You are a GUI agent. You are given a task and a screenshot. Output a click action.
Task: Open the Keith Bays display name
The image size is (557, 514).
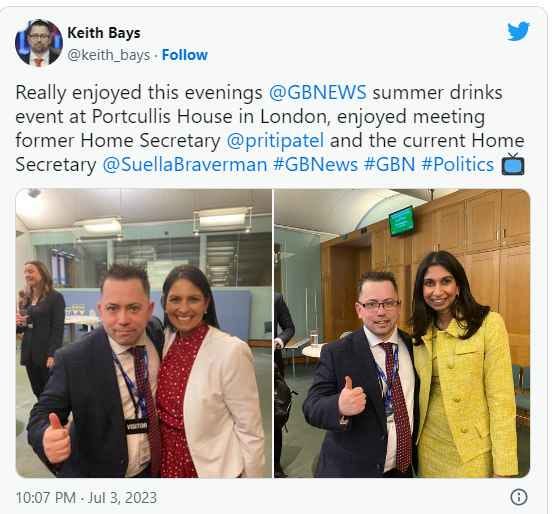click(104, 33)
